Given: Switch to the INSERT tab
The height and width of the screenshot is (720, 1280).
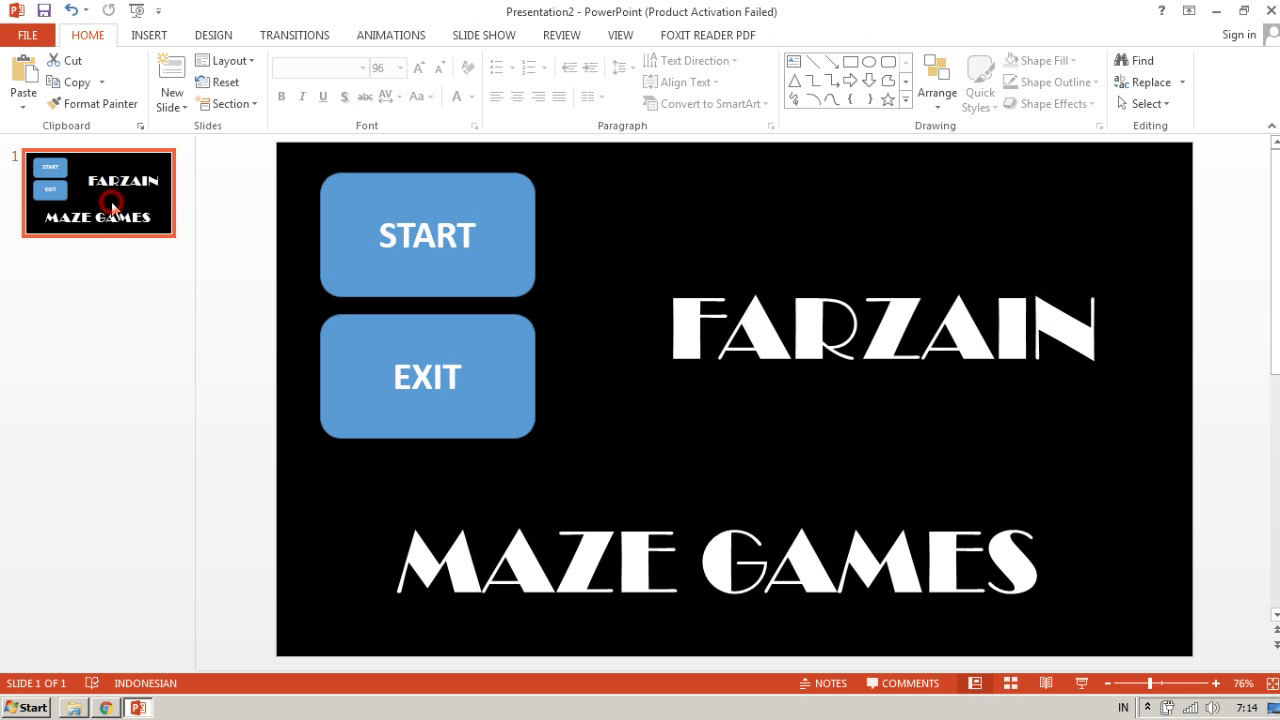Looking at the screenshot, I should (x=149, y=35).
